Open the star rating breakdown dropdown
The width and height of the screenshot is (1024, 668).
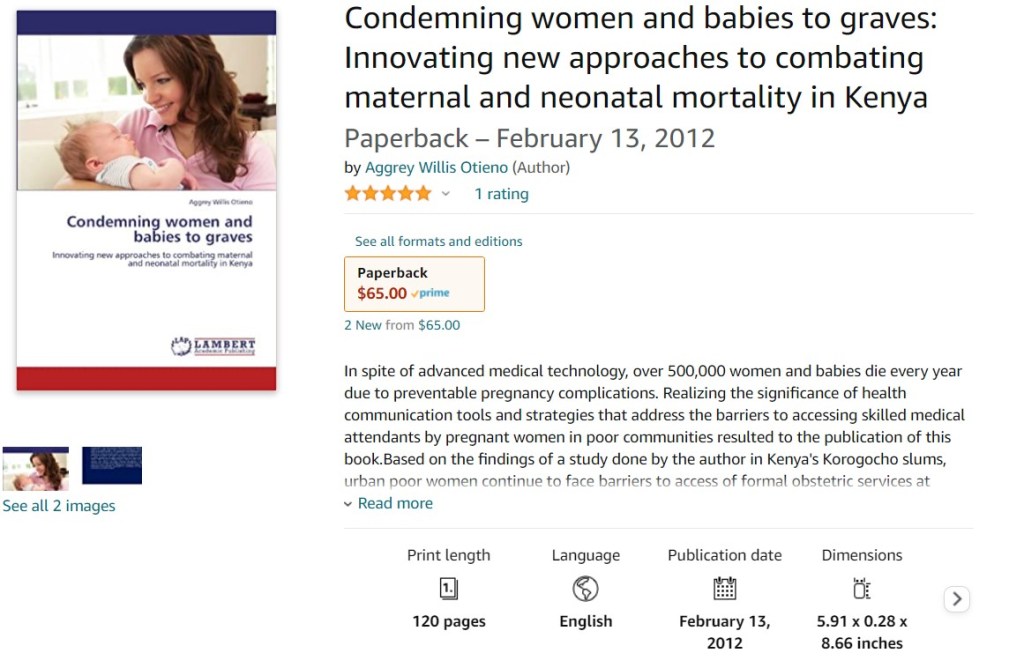pyautogui.click(x=446, y=194)
